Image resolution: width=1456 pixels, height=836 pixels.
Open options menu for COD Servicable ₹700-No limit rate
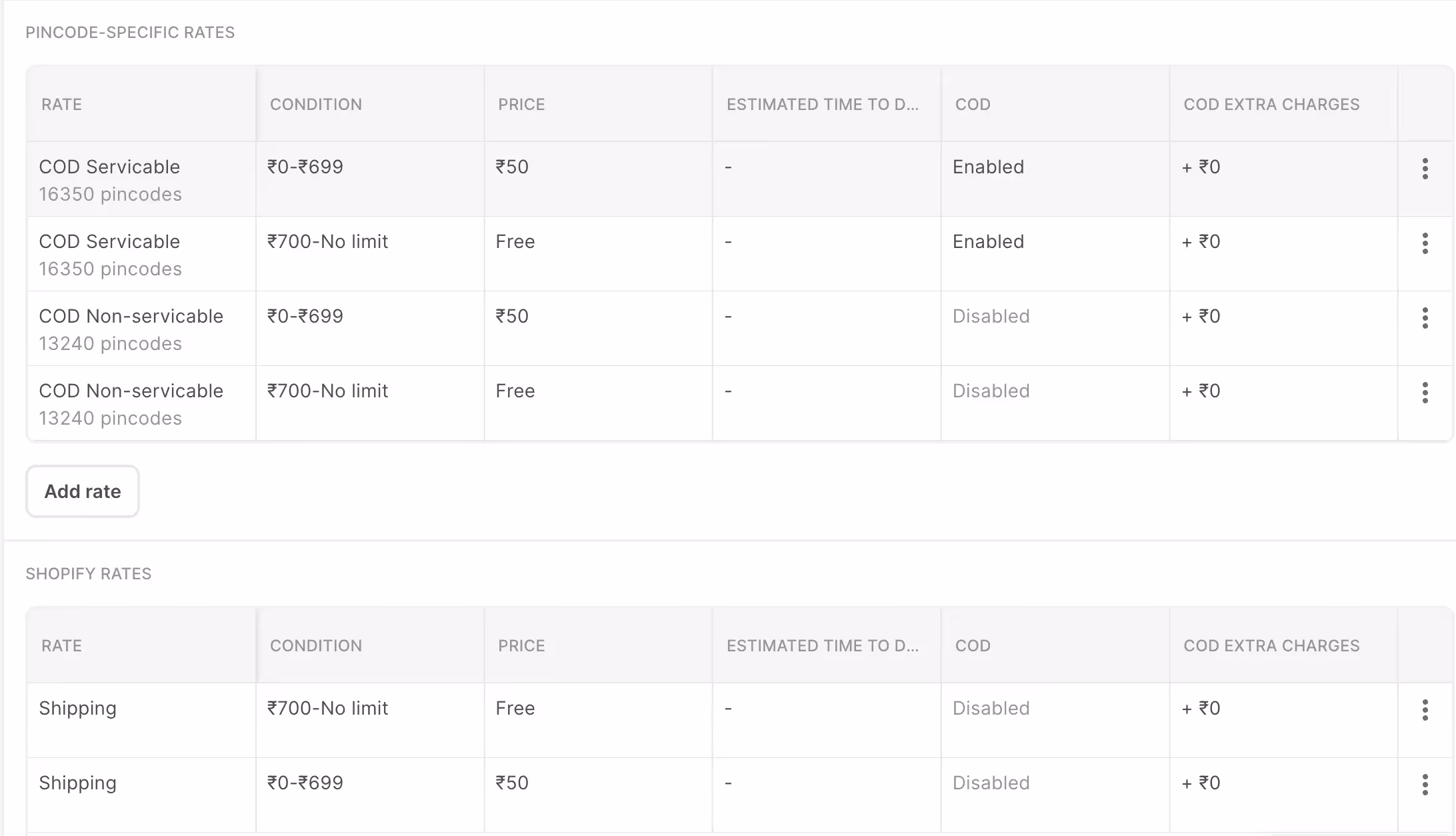tap(1425, 243)
